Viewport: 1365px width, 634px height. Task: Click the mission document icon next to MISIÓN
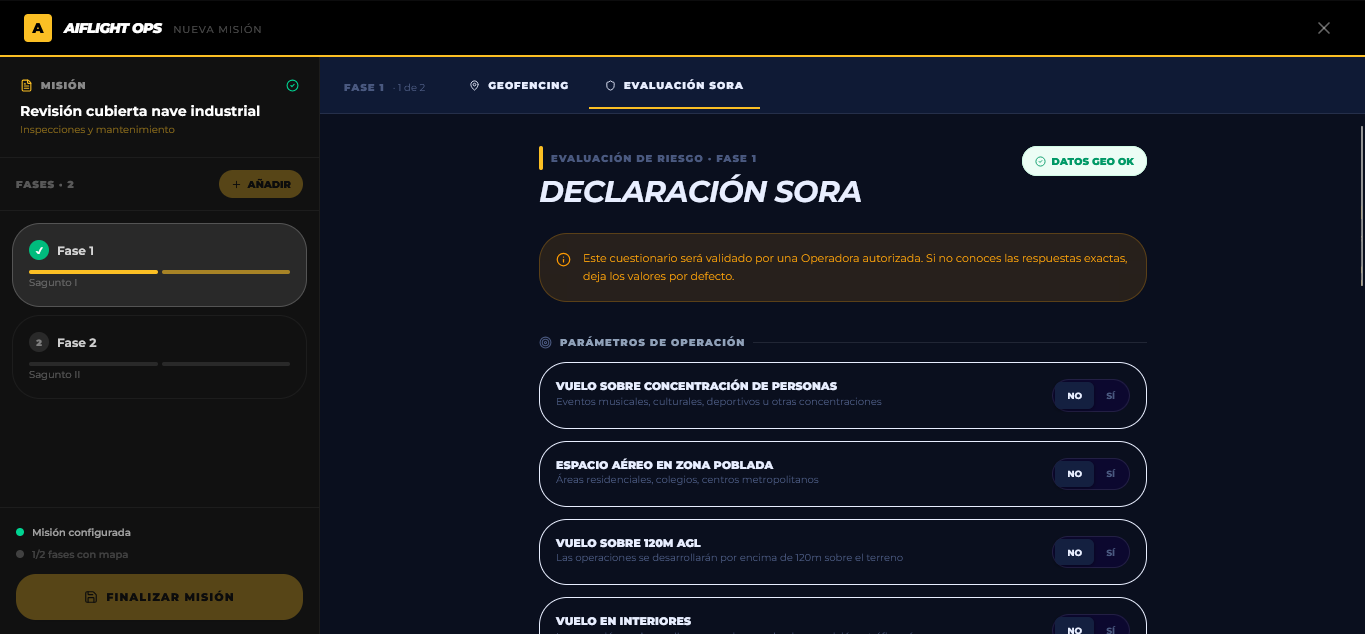(27, 86)
